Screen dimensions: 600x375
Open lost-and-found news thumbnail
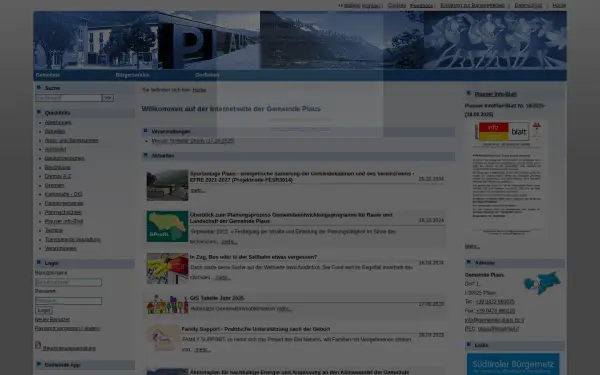tap(167, 268)
